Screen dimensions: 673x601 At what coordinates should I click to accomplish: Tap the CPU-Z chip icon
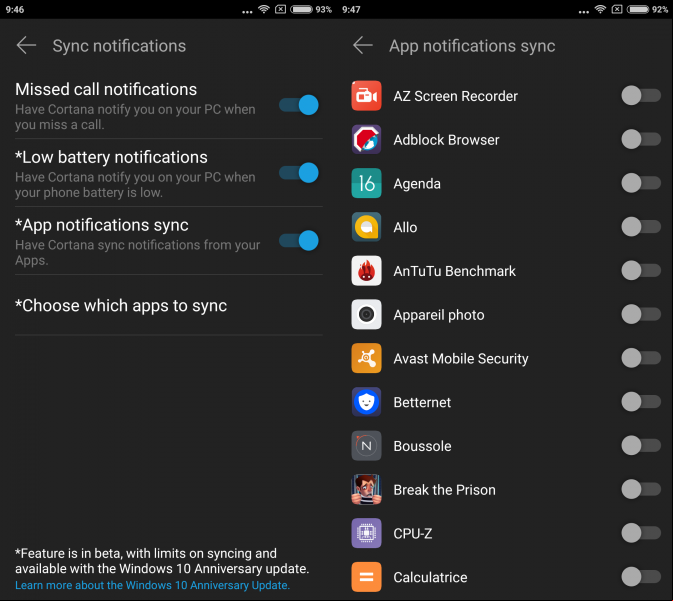pyautogui.click(x=366, y=534)
